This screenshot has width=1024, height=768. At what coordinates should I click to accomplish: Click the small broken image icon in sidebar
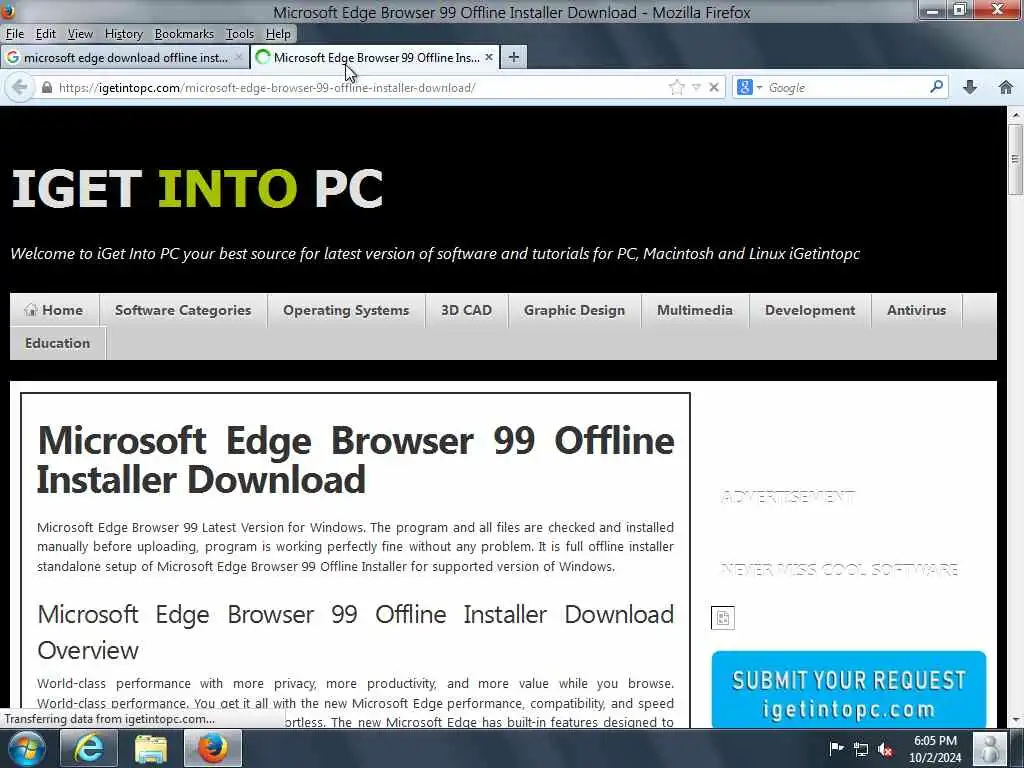click(x=722, y=618)
